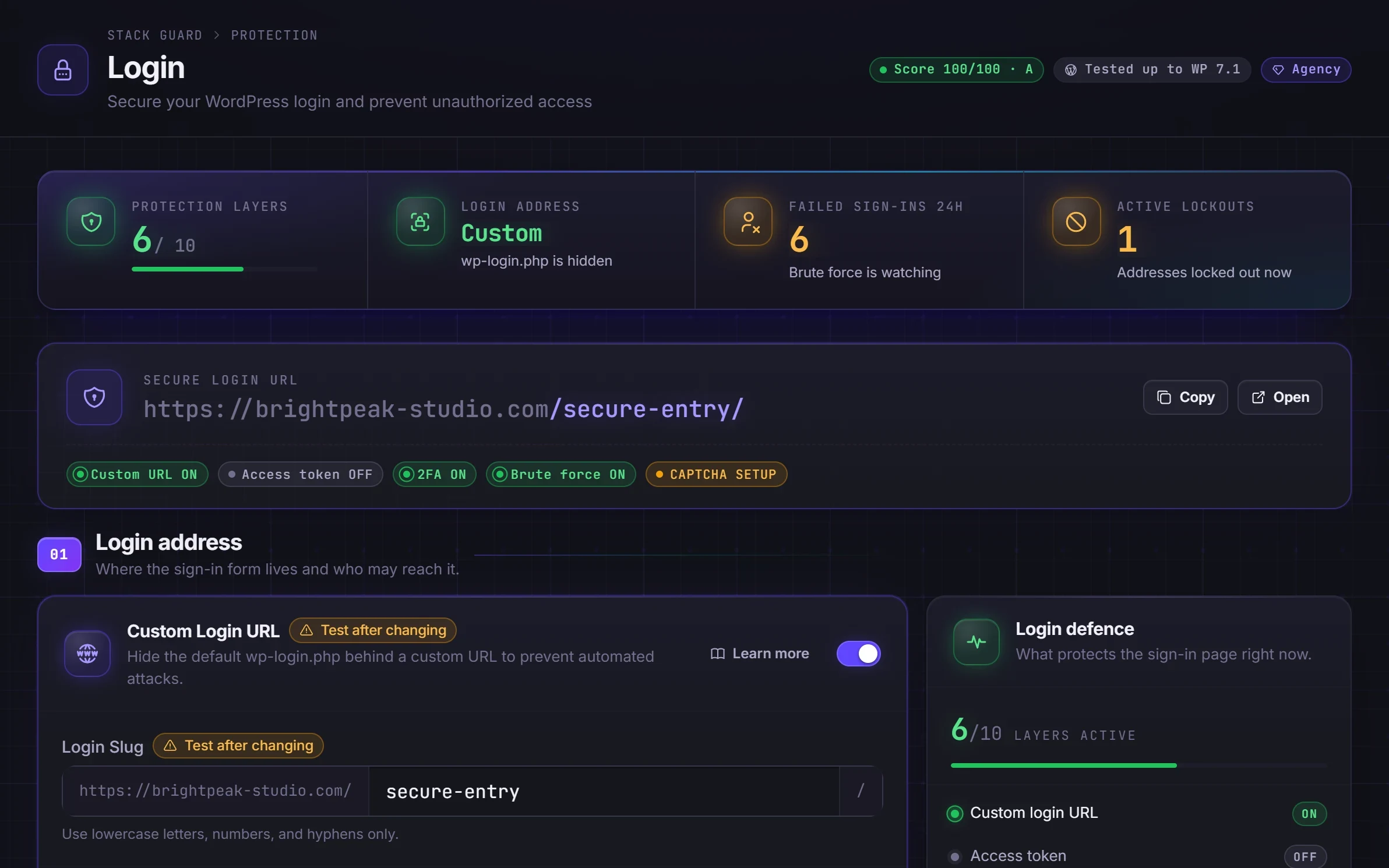This screenshot has height=868, width=1389.
Task: Click the Protection Layers progress bar
Action: pos(224,269)
